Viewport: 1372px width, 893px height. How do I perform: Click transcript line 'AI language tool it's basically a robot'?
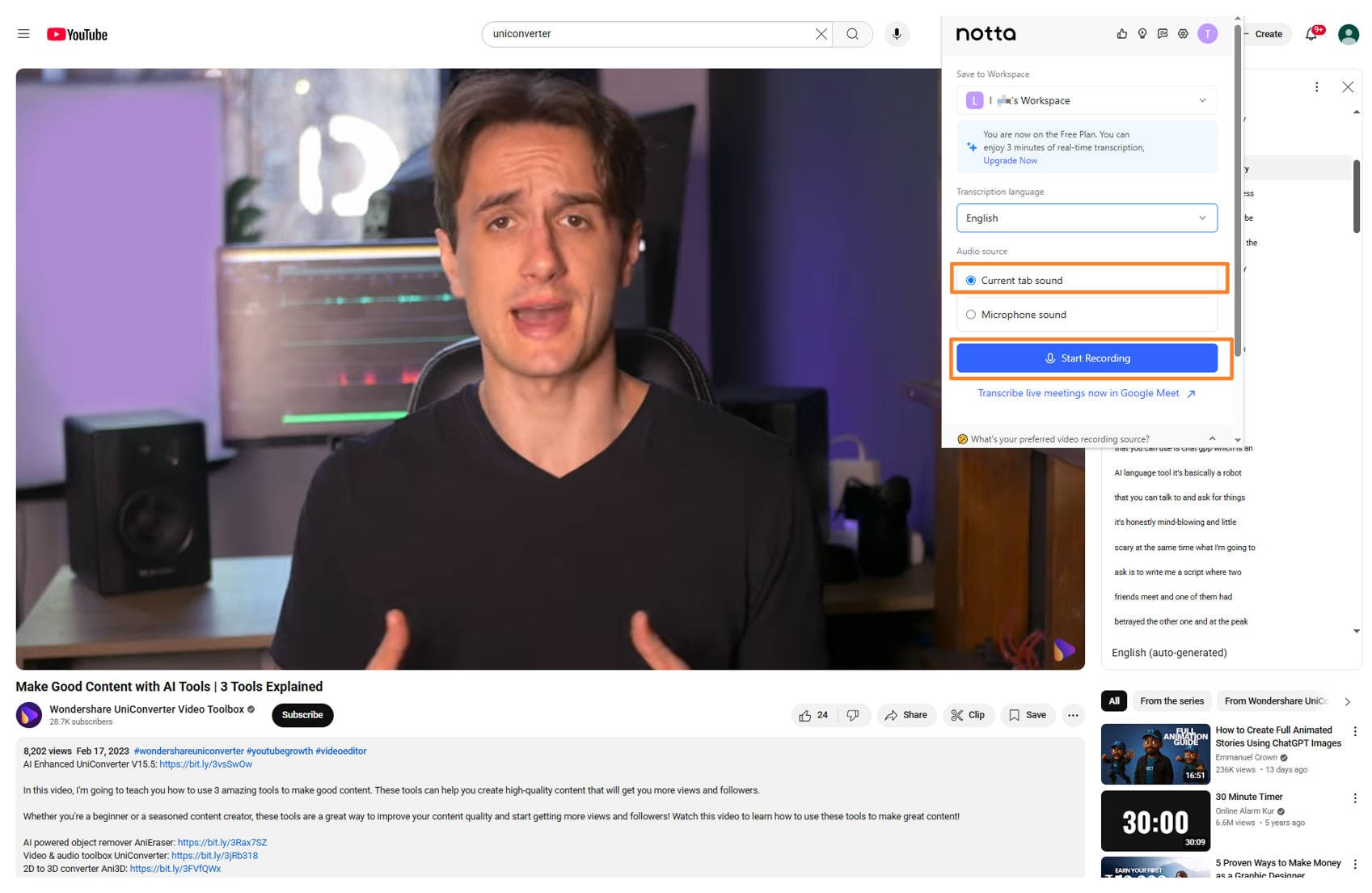point(1177,473)
